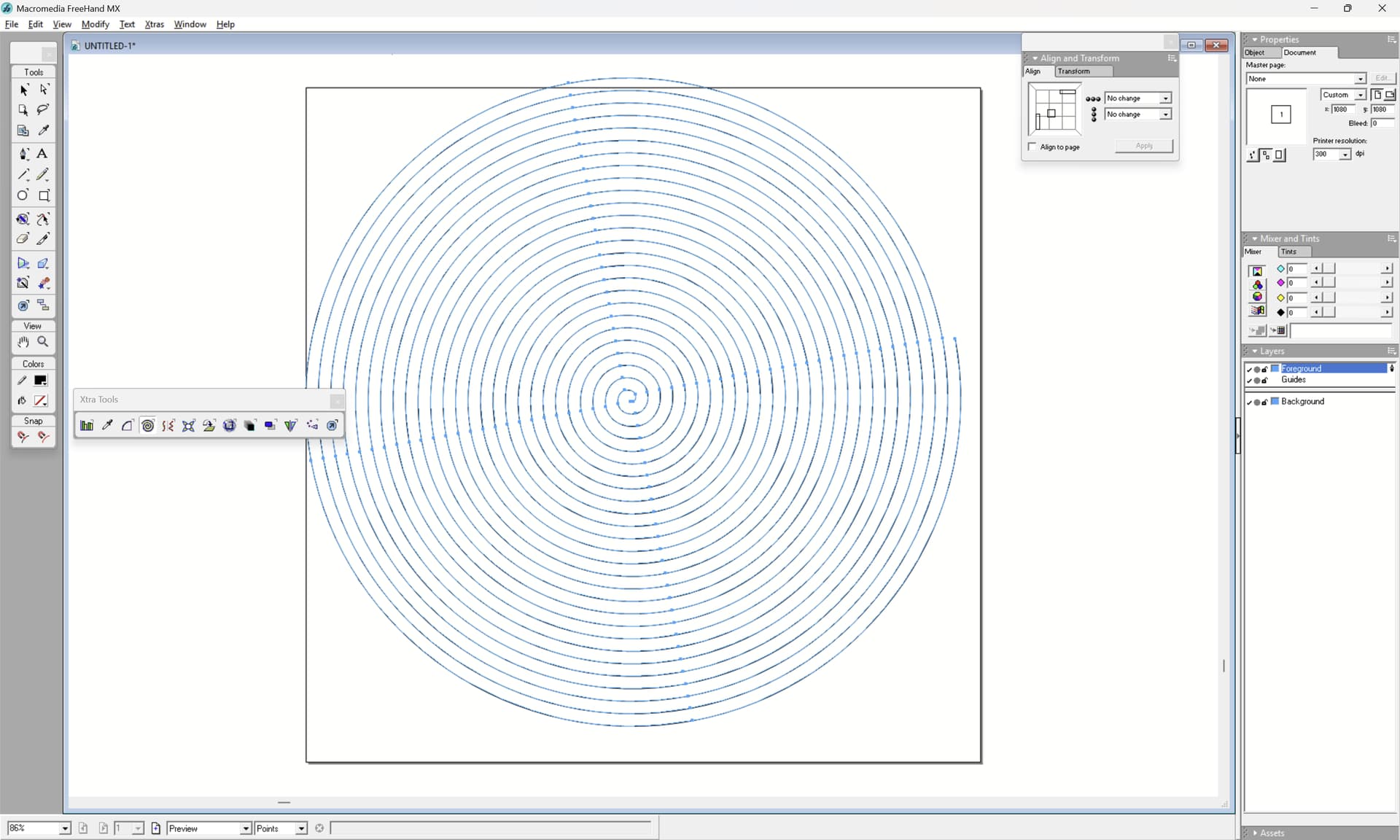Open Layers panel options menu

pyautogui.click(x=1391, y=351)
